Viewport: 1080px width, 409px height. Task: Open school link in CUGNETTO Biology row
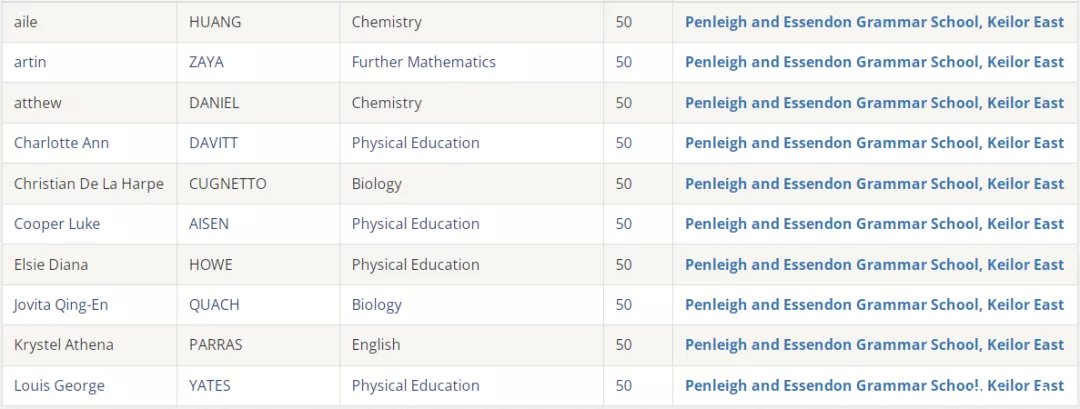click(874, 183)
